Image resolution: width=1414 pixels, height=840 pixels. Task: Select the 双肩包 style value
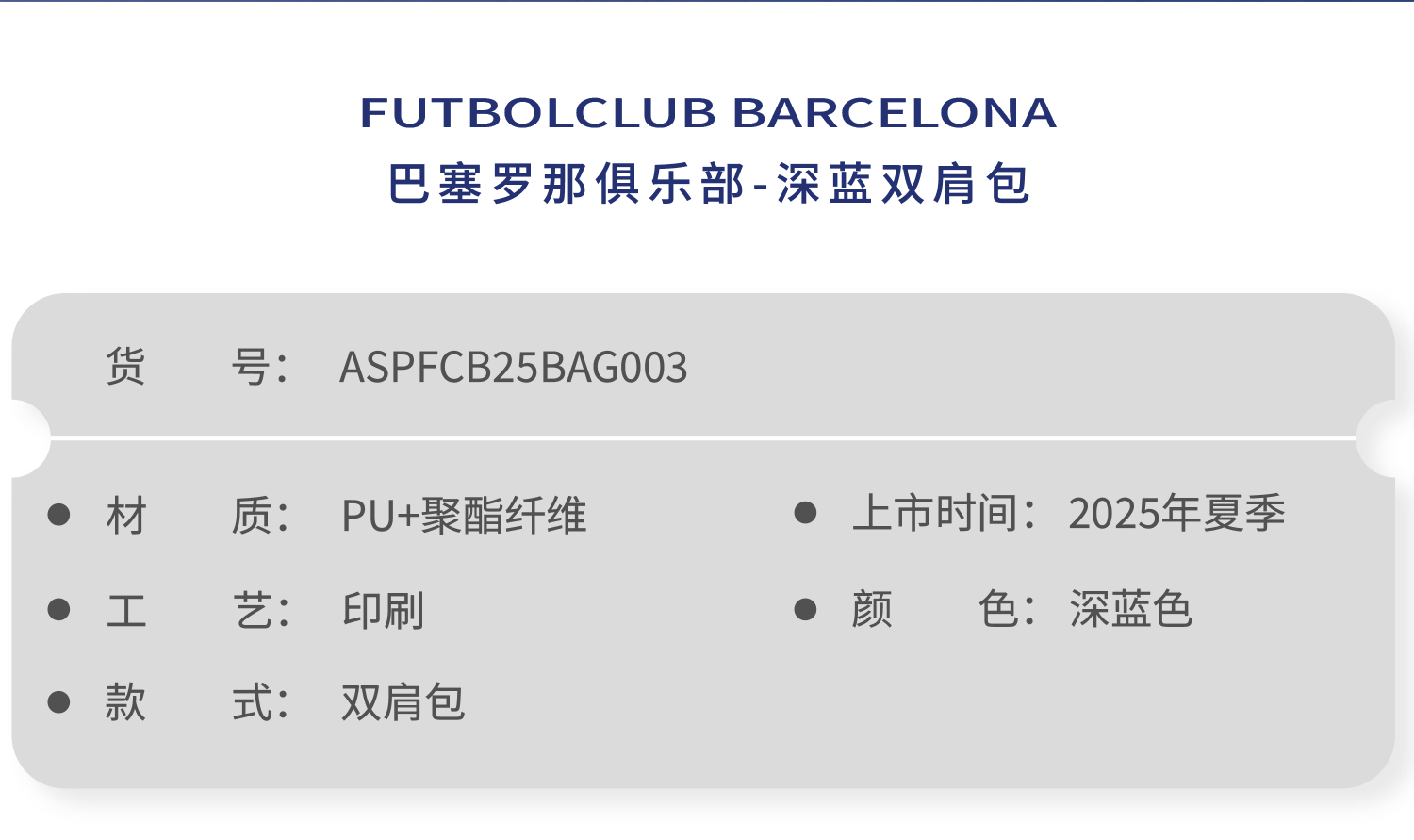coord(403,703)
